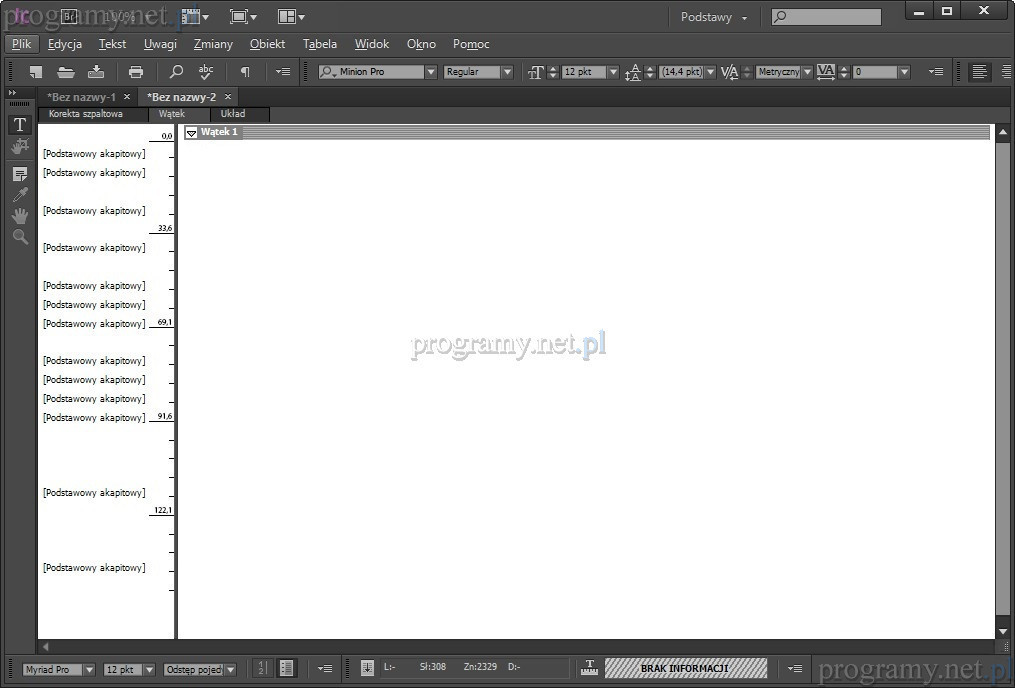Viewport: 1015px width, 688px height.
Task: Switch to the Bez nazwy-1 document tab
Action: (81, 97)
